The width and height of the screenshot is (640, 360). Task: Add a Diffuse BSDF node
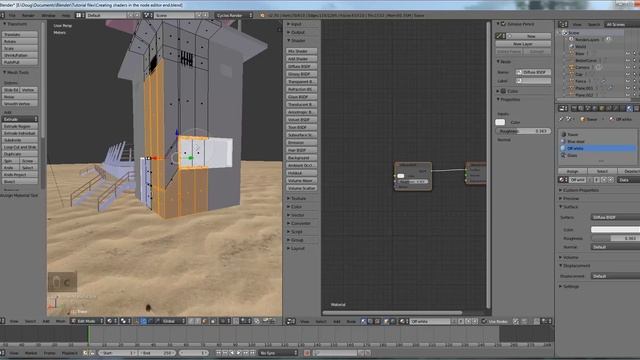(x=302, y=67)
